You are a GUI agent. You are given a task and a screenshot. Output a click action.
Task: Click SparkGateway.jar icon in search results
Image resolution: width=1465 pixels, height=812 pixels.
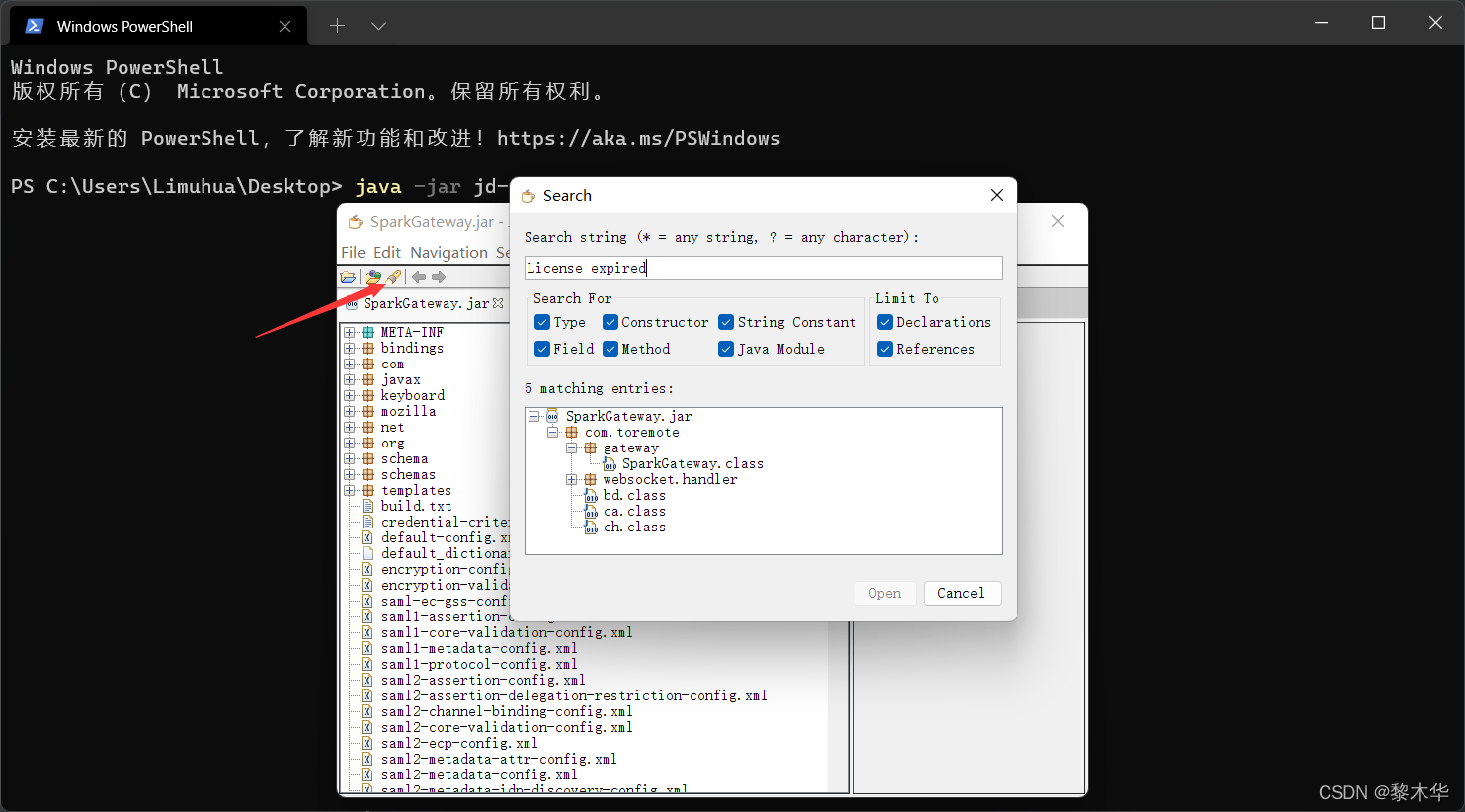pos(552,416)
